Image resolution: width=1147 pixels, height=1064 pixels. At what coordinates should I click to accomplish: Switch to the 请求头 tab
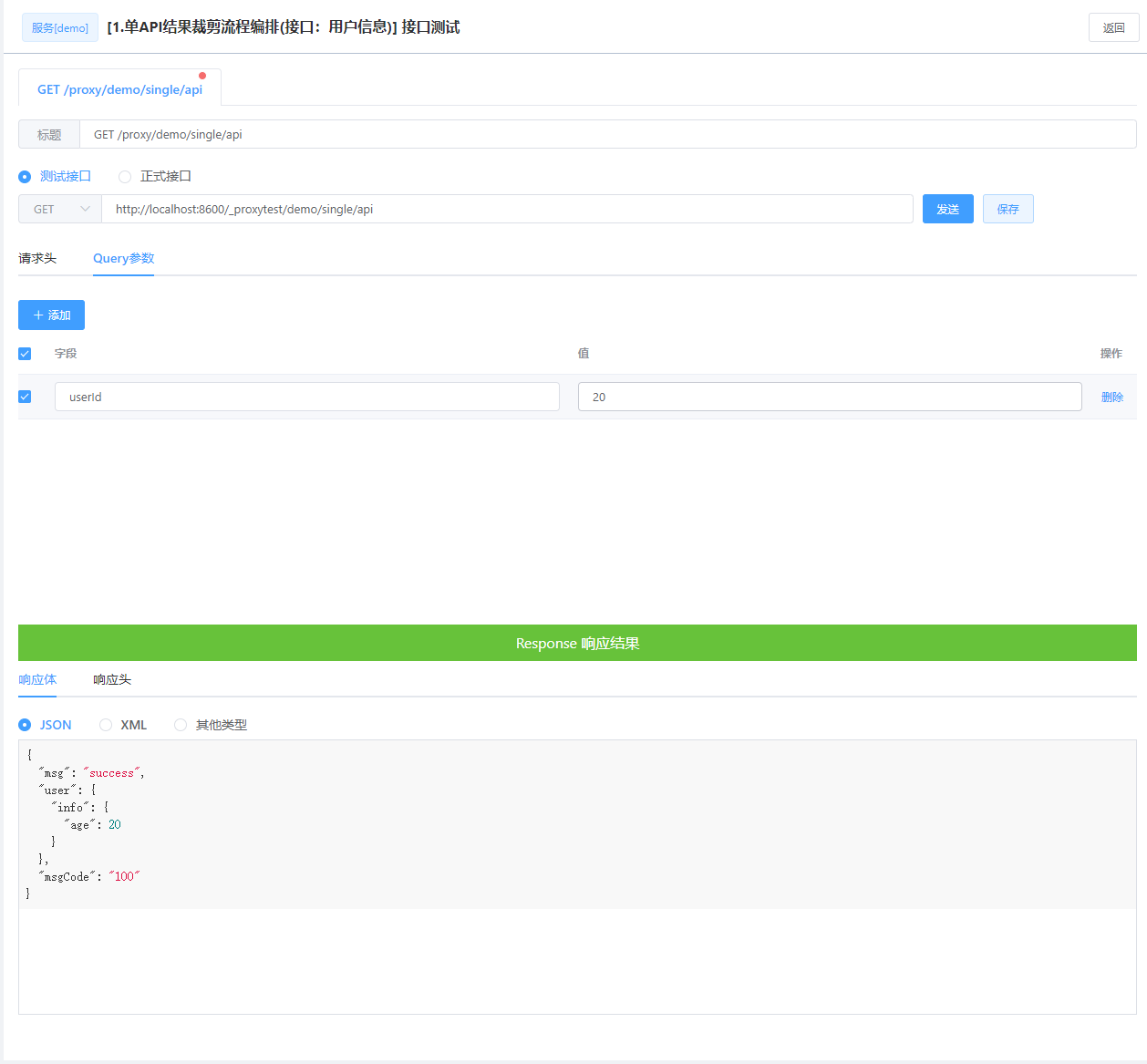tap(36, 258)
